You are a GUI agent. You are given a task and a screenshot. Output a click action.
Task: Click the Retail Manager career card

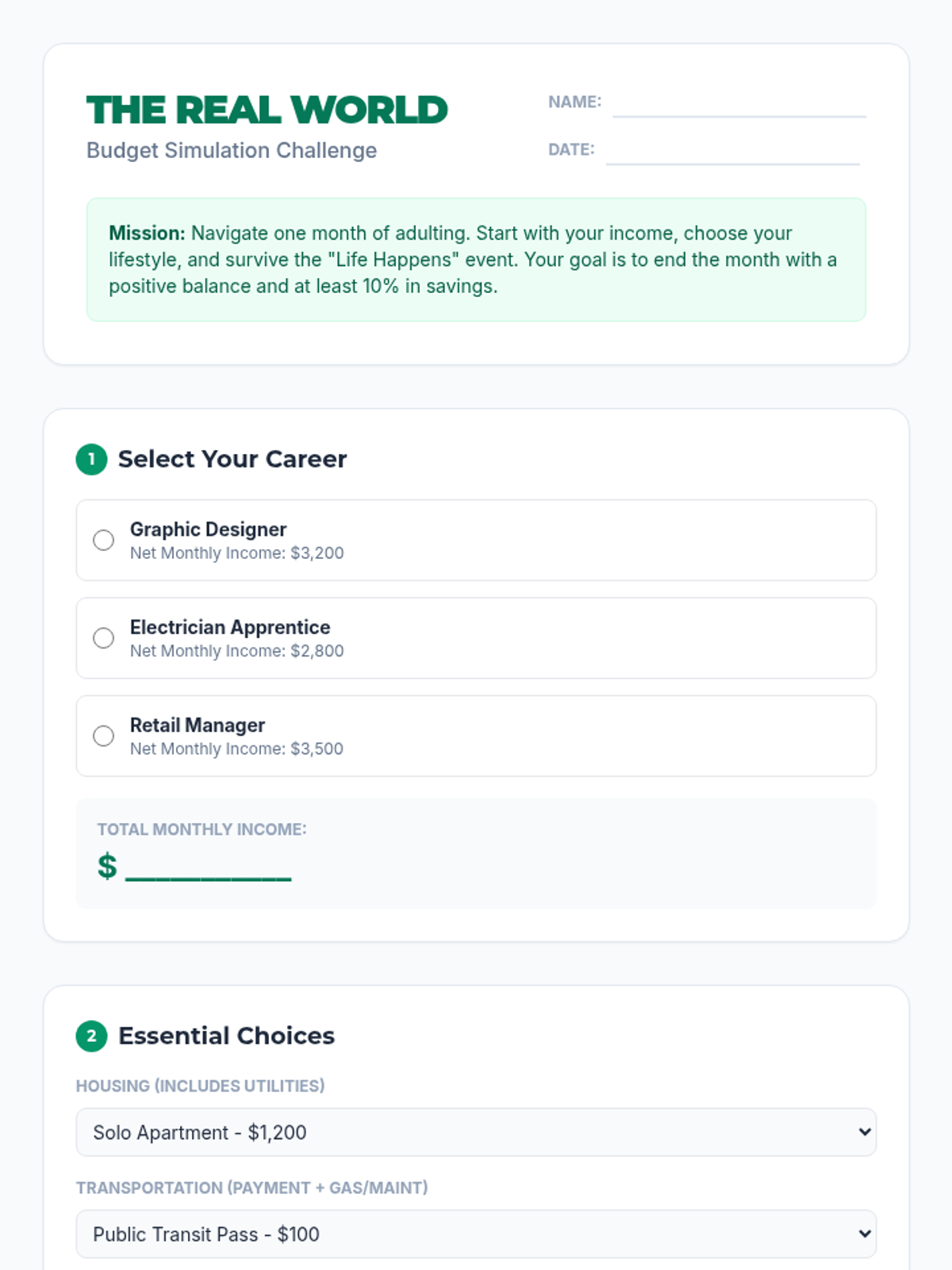pyautogui.click(x=476, y=736)
